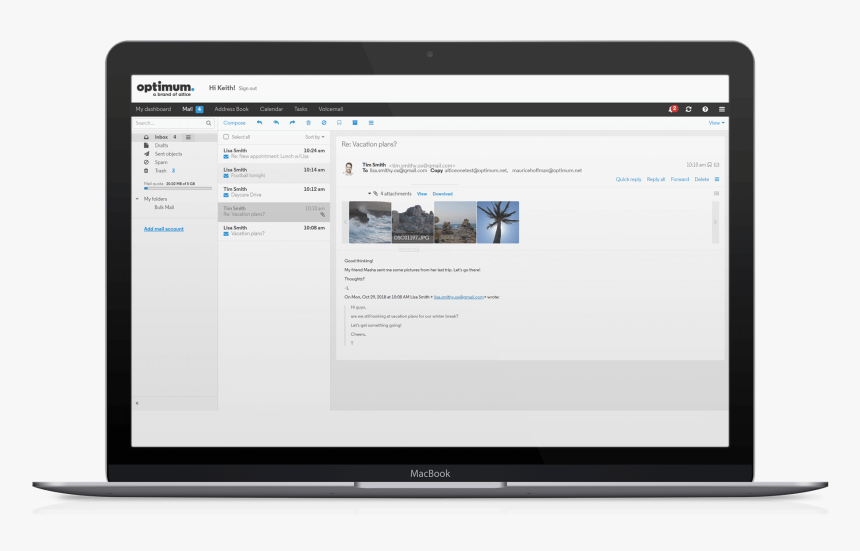Toggle unread envelope on New appointment email
The width and height of the screenshot is (860, 551).
point(226,157)
